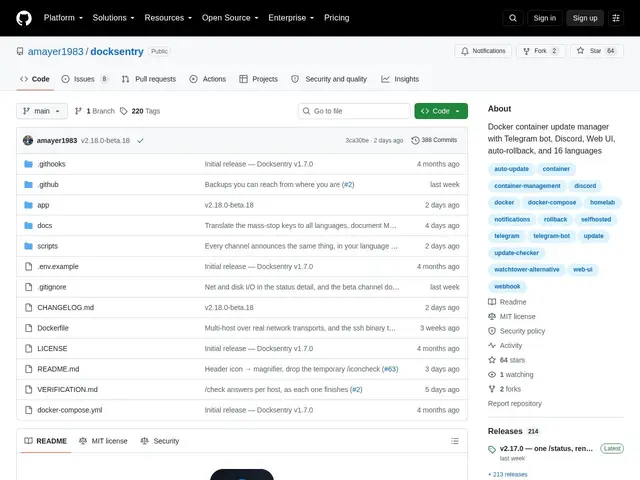
Task: Open the main branch selector dropdown
Action: tap(42, 111)
